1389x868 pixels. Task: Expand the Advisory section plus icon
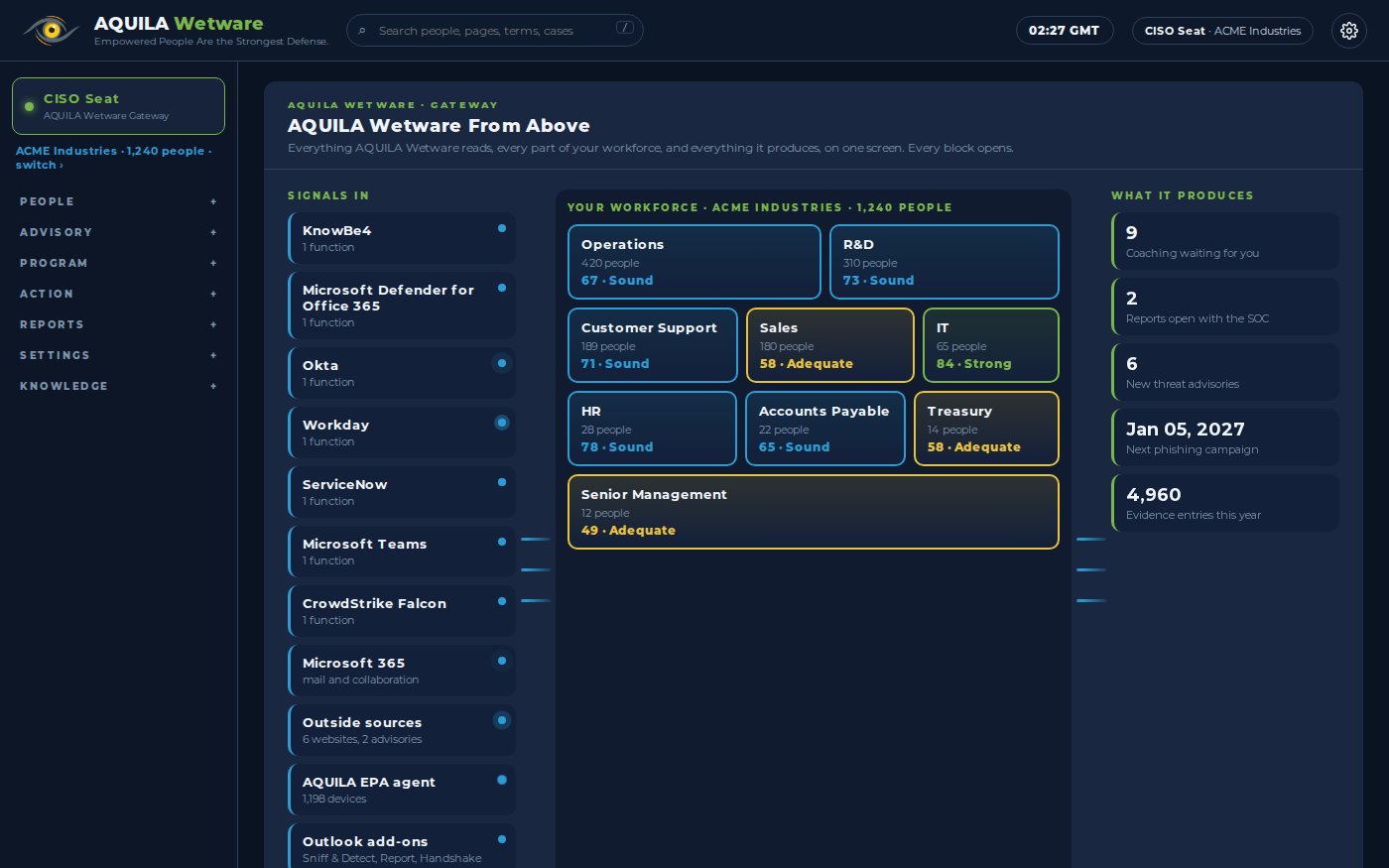point(213,232)
